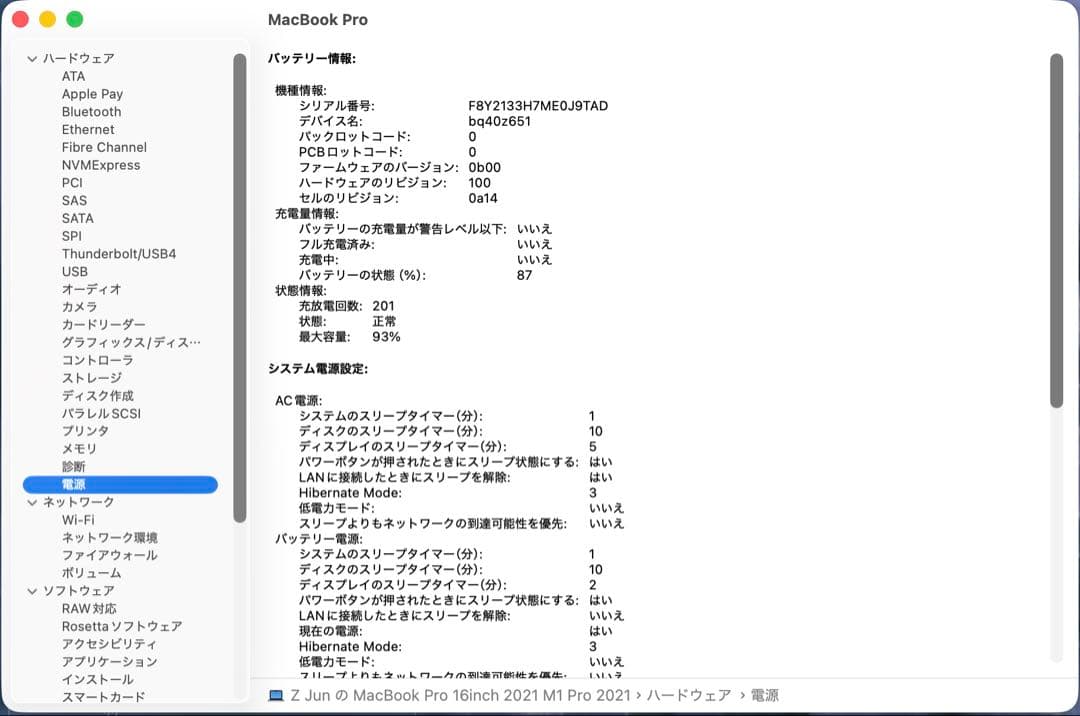Click the MacBook Pro window title
Screen dimensions: 1080x716
318,20
